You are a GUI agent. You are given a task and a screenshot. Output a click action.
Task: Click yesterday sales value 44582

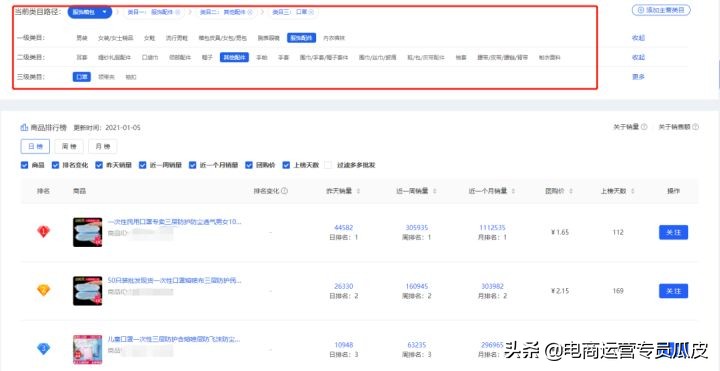[x=343, y=228]
